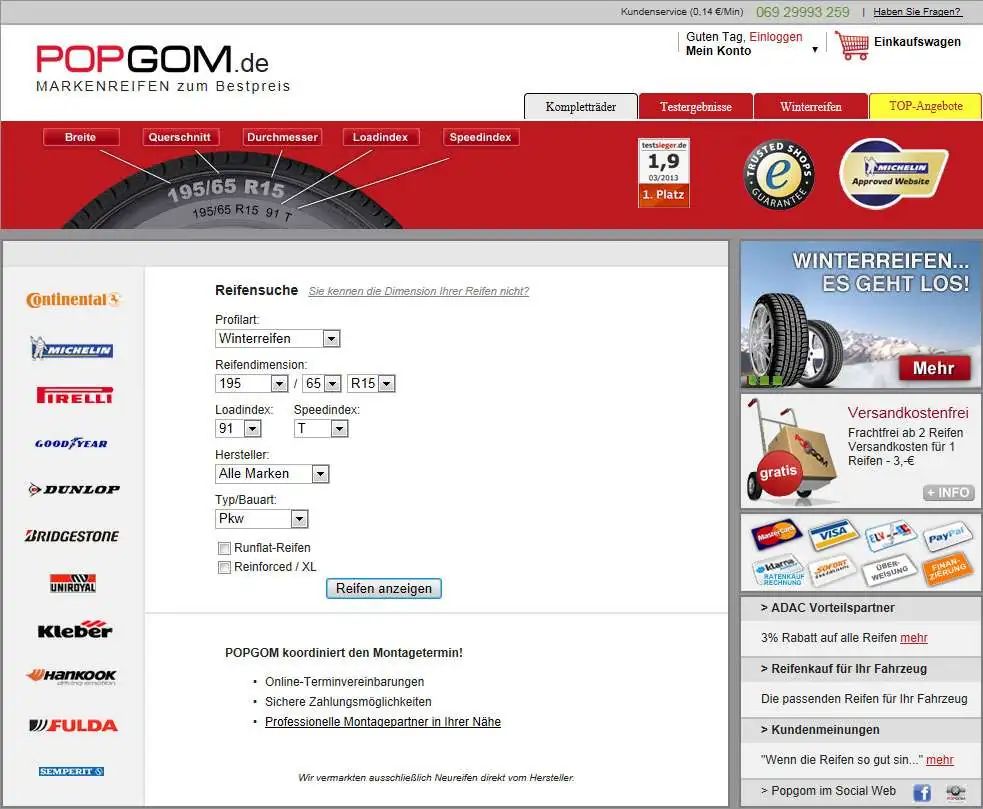Viewport: 983px width, 809px height.
Task: Click mehr link under Kundenmeinungen quote
Action: (x=940, y=760)
